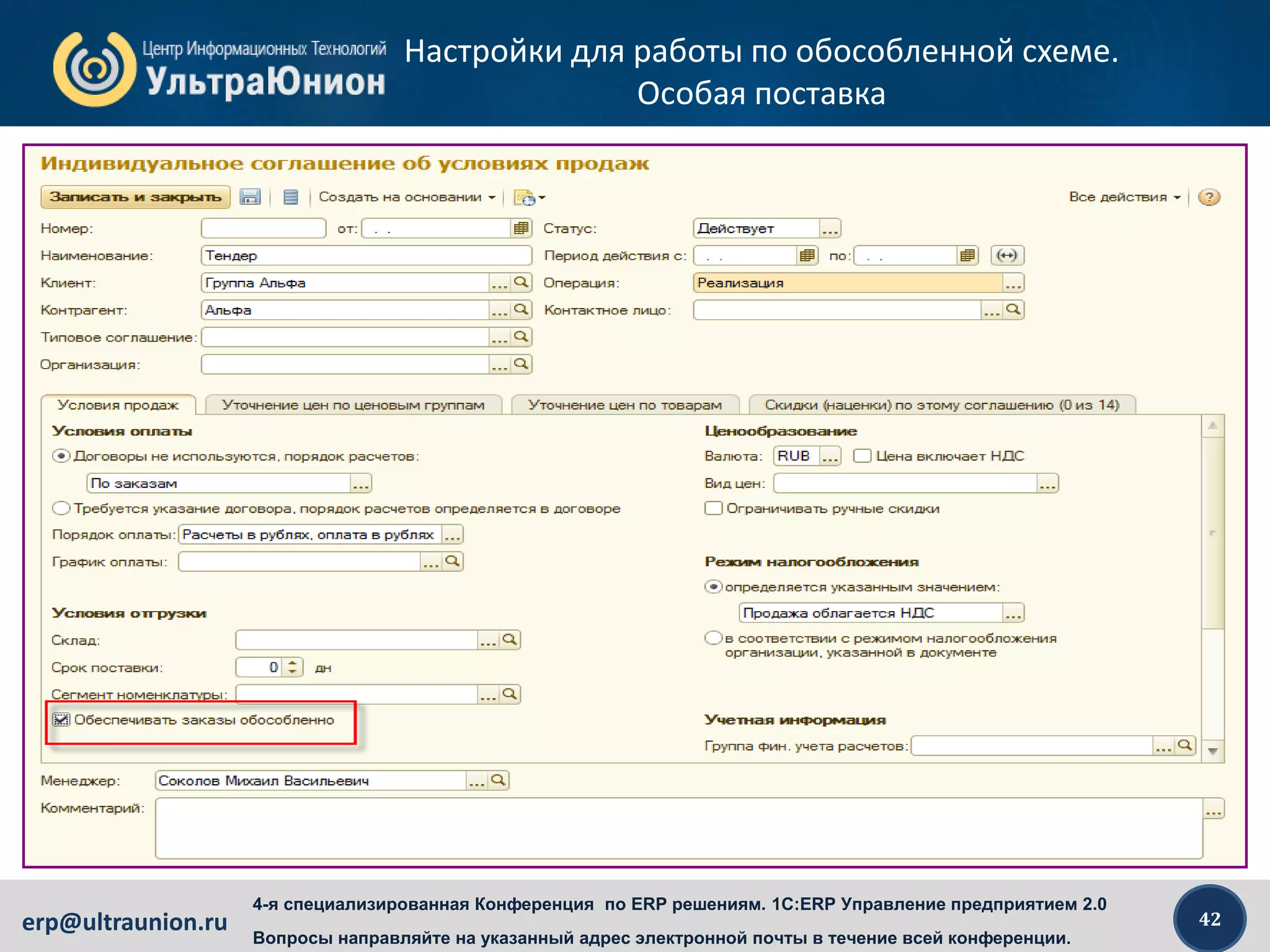Open 'Уточнение цен по товарам' tab
The height and width of the screenshot is (952, 1270).
click(x=625, y=405)
